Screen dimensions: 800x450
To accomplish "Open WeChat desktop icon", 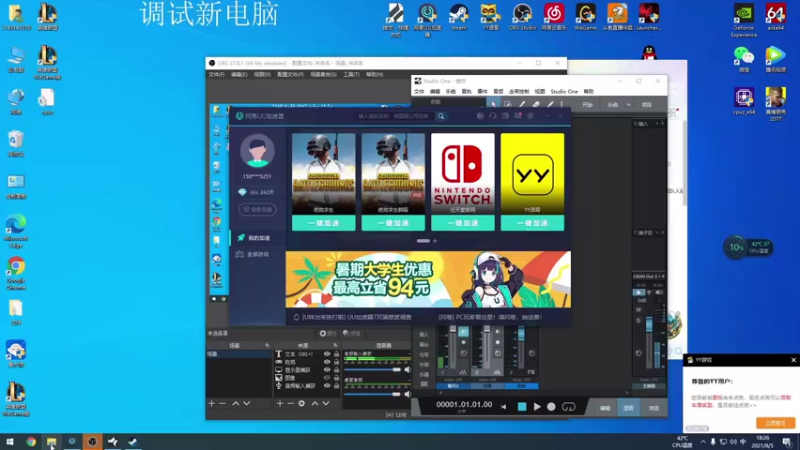I will (743, 59).
